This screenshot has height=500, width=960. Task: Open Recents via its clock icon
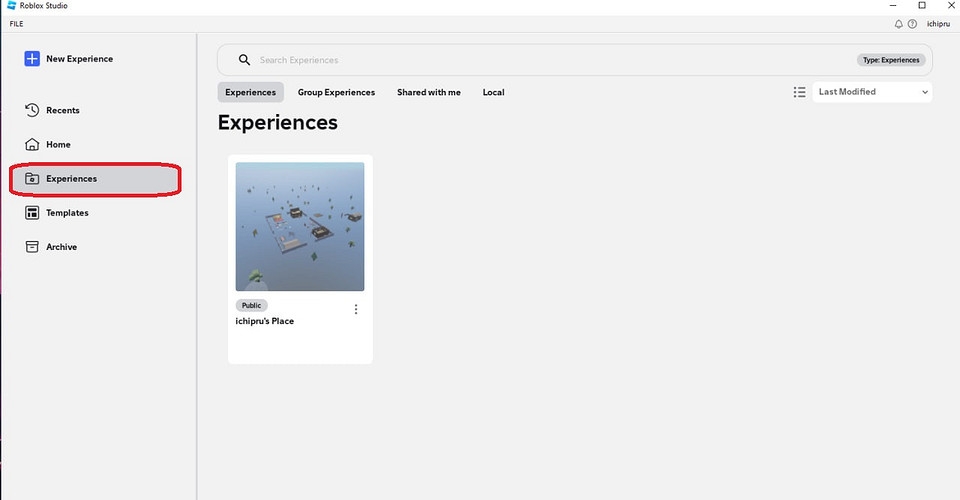pos(33,110)
